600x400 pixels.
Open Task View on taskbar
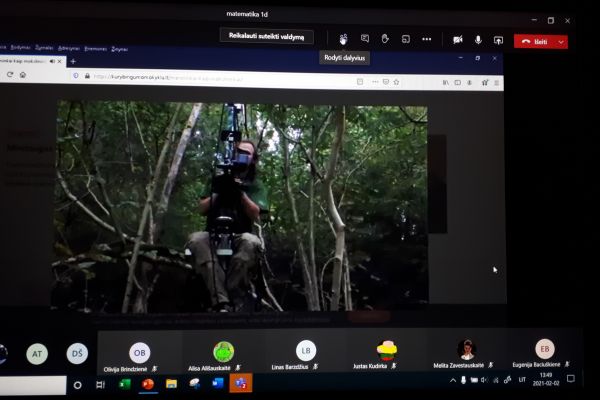pyautogui.click(x=100, y=385)
